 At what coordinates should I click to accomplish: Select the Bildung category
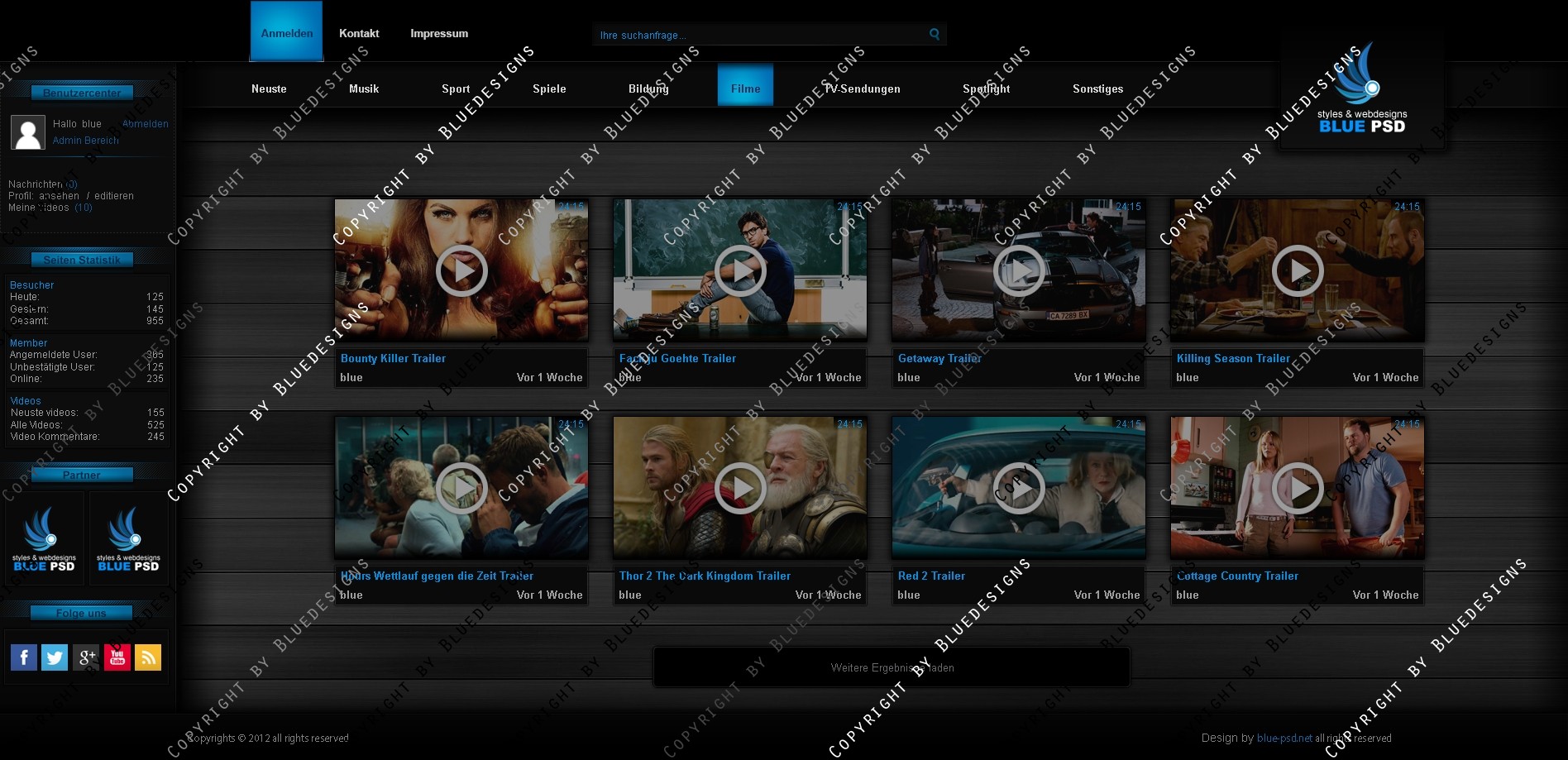click(648, 88)
